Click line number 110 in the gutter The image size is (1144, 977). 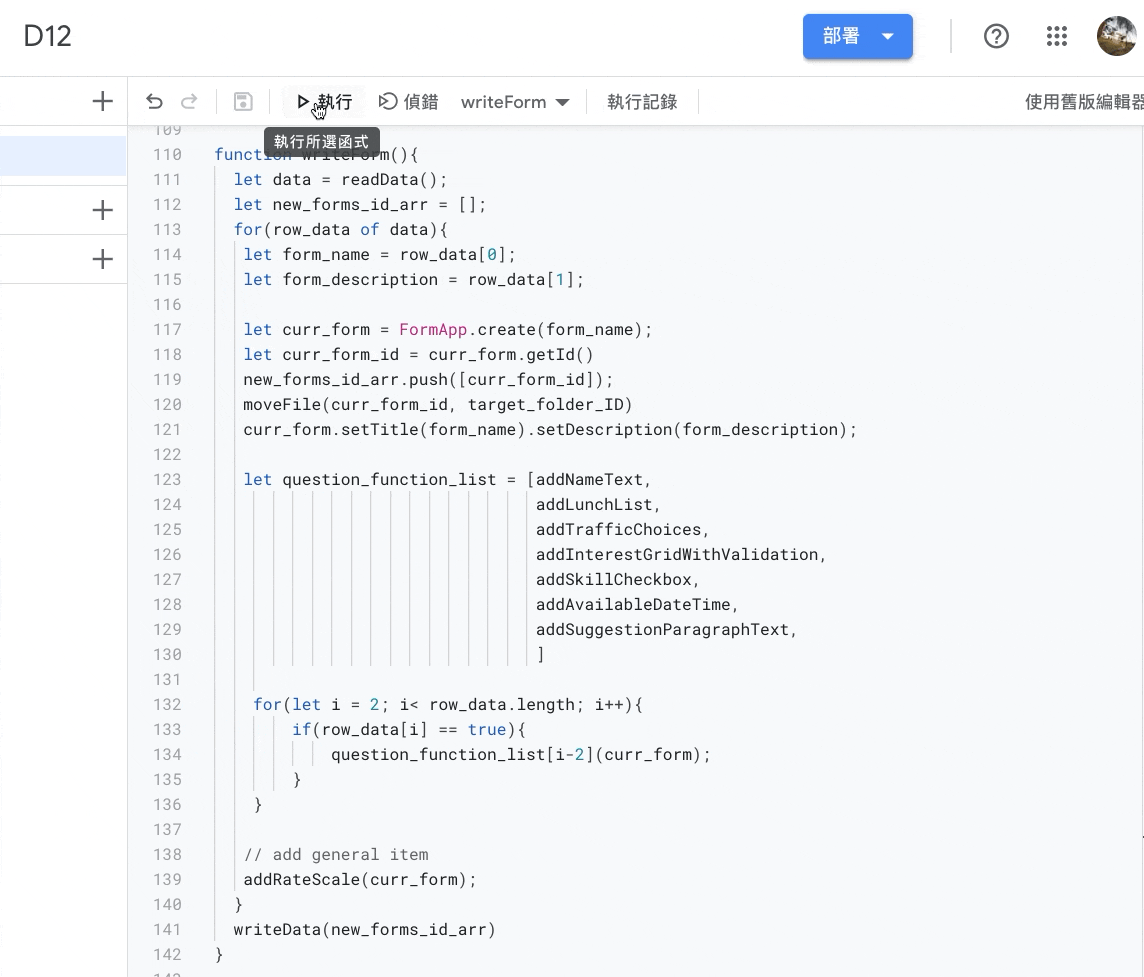[x=167, y=155]
